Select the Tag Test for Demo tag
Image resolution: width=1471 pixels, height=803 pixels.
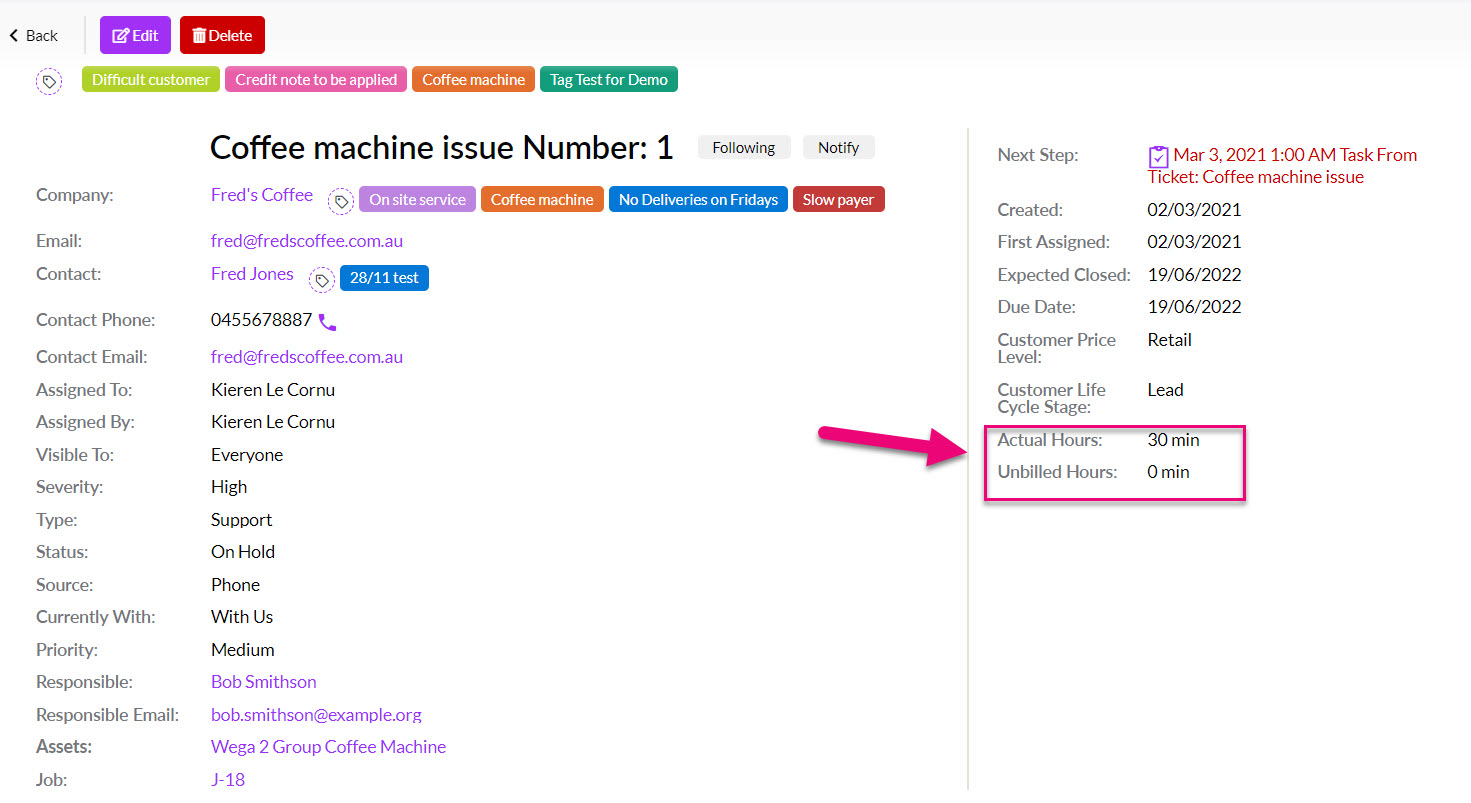609,80
